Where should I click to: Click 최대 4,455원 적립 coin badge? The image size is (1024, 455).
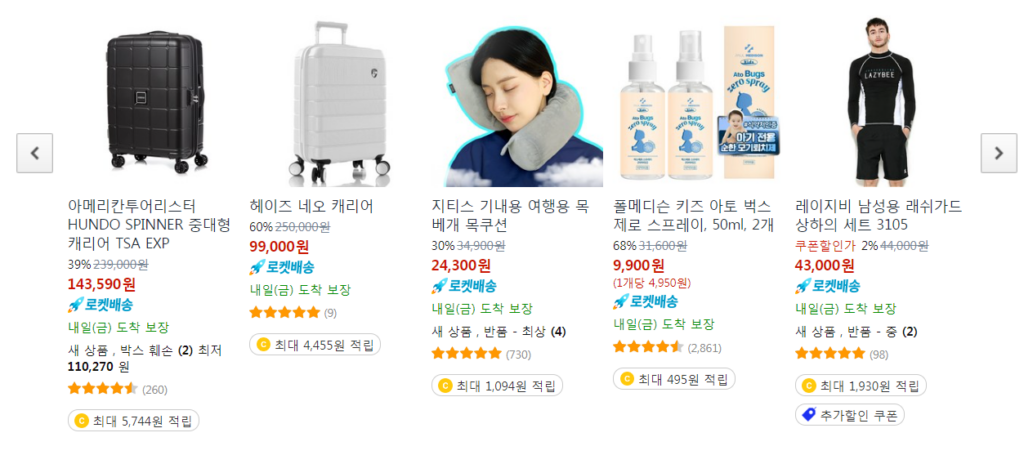(315, 344)
